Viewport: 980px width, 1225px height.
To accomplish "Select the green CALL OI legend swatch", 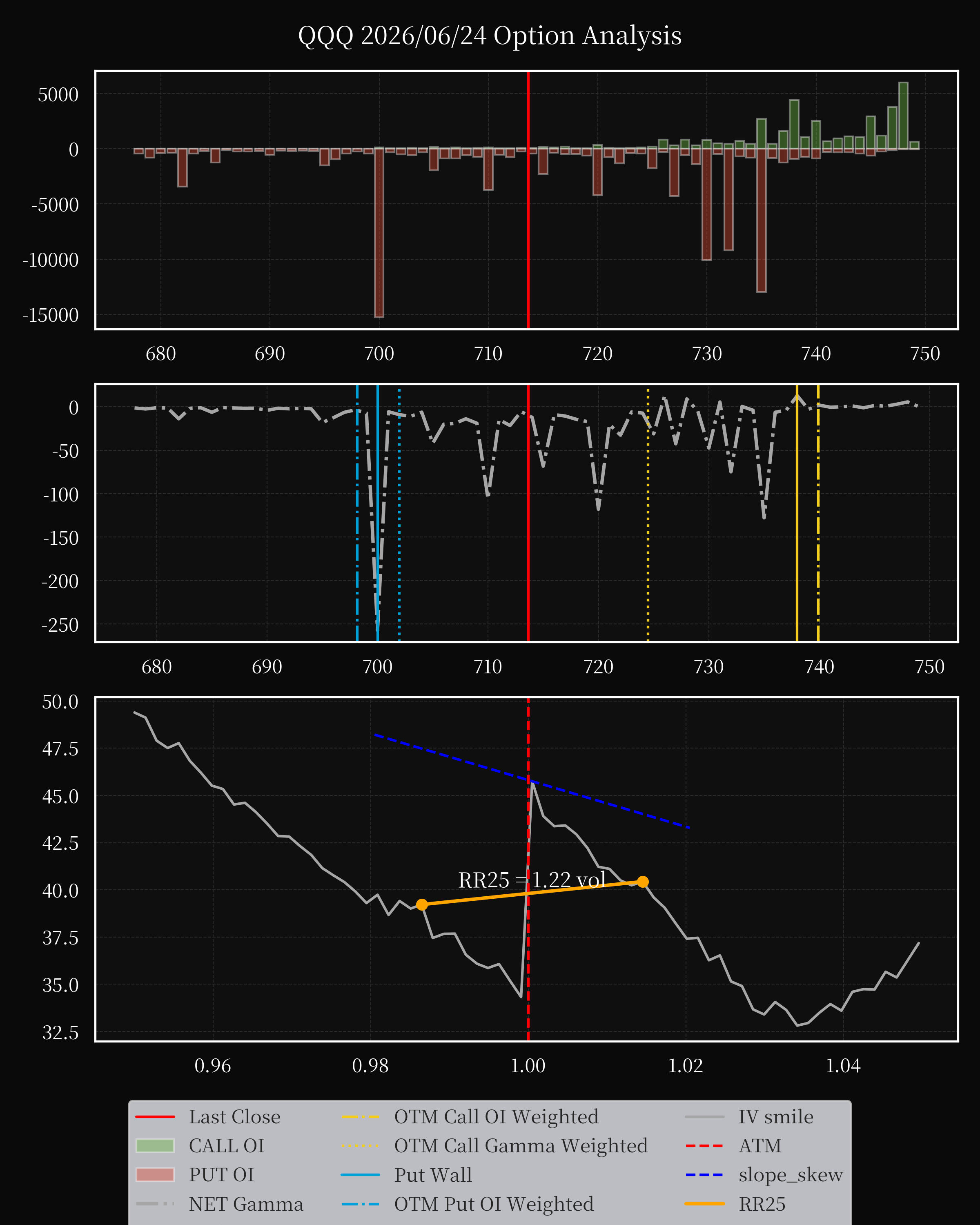I will pyautogui.click(x=155, y=1145).
